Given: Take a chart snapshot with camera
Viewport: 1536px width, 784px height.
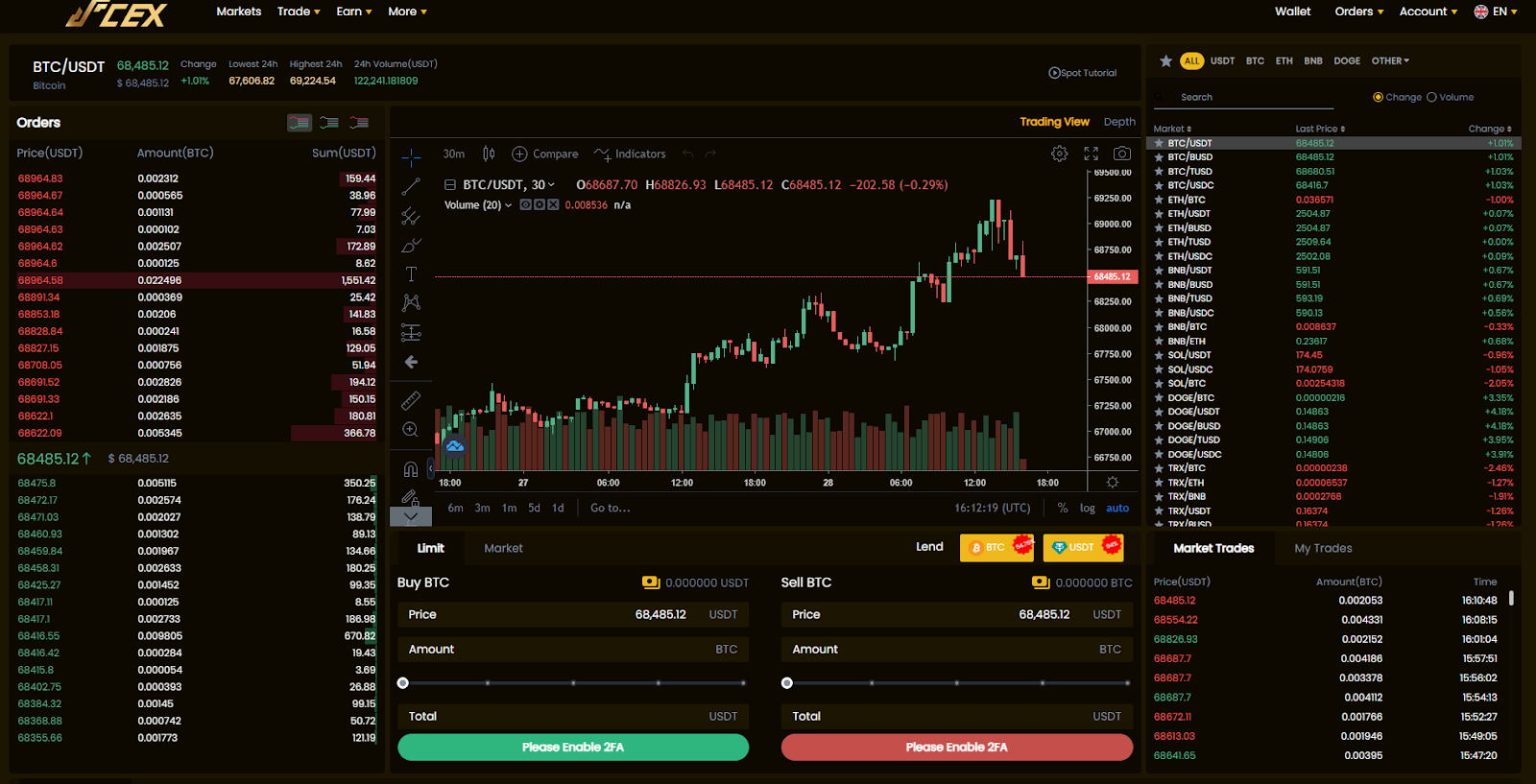Looking at the screenshot, I should (1121, 154).
